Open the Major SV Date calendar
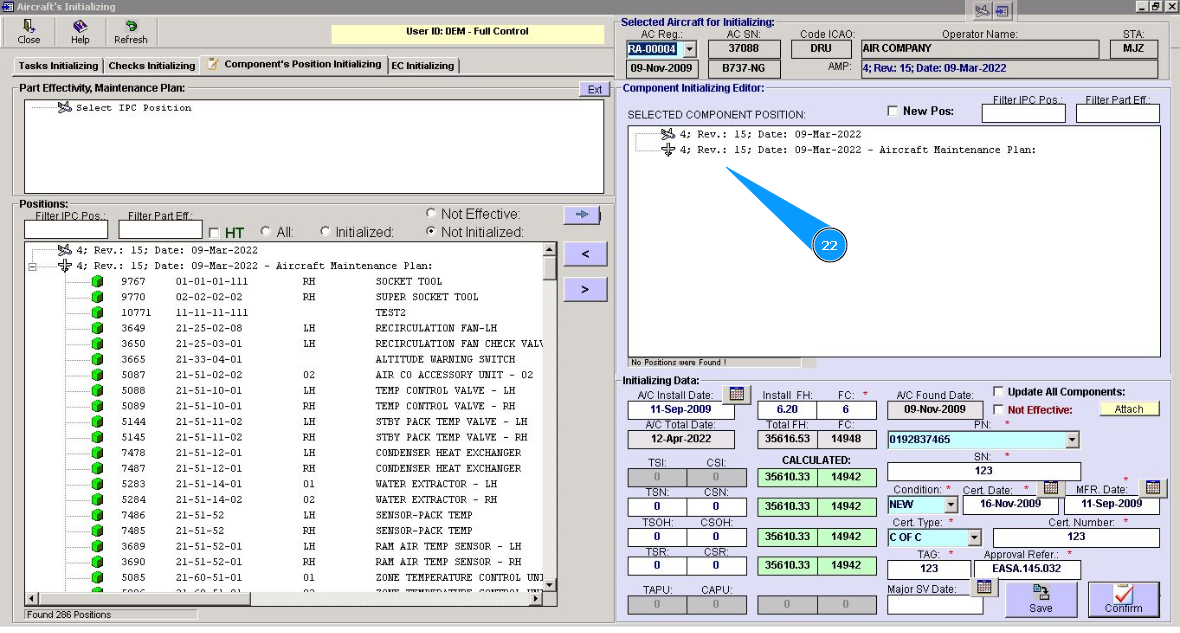Image resolution: width=1180 pixels, height=633 pixels. coord(983,587)
